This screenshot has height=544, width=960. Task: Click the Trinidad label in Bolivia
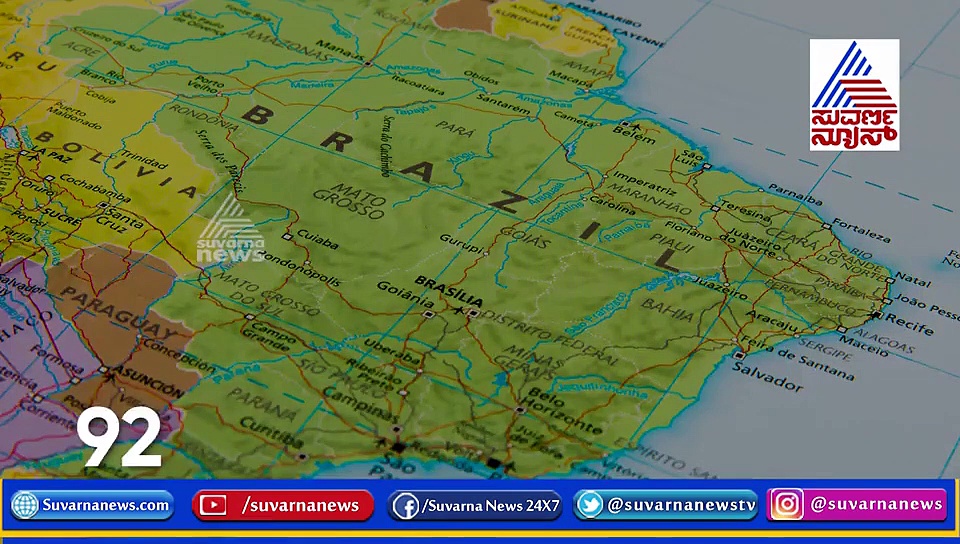coord(144,159)
